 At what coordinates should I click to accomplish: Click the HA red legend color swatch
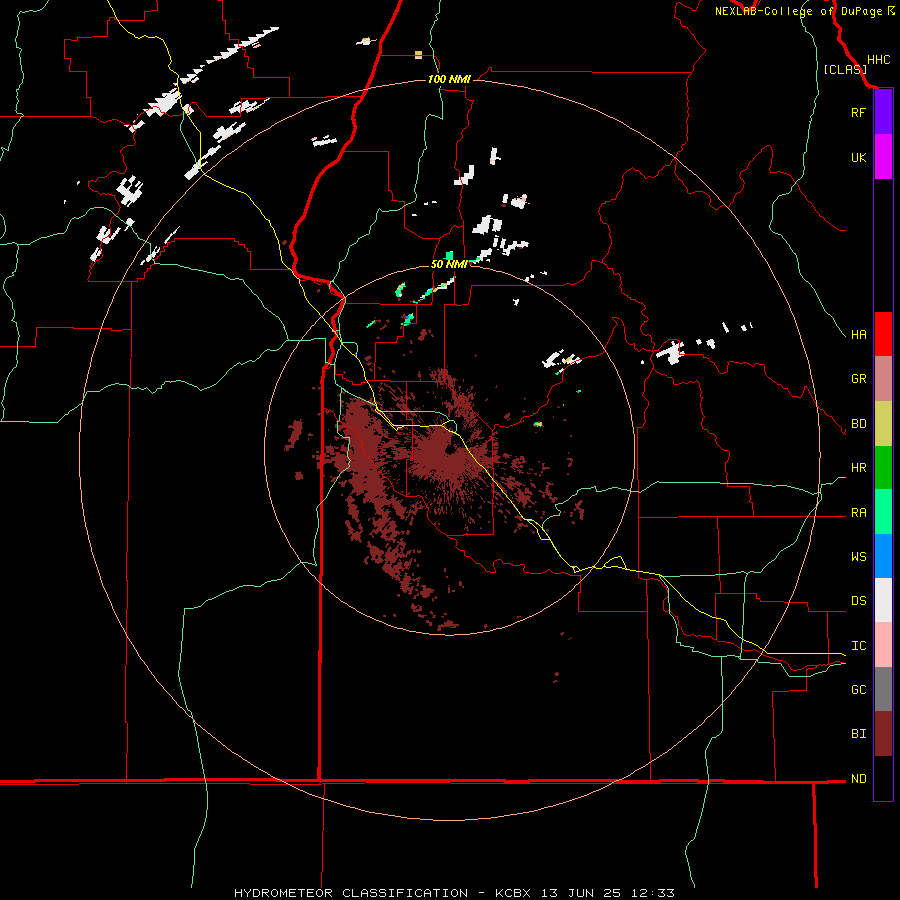883,334
